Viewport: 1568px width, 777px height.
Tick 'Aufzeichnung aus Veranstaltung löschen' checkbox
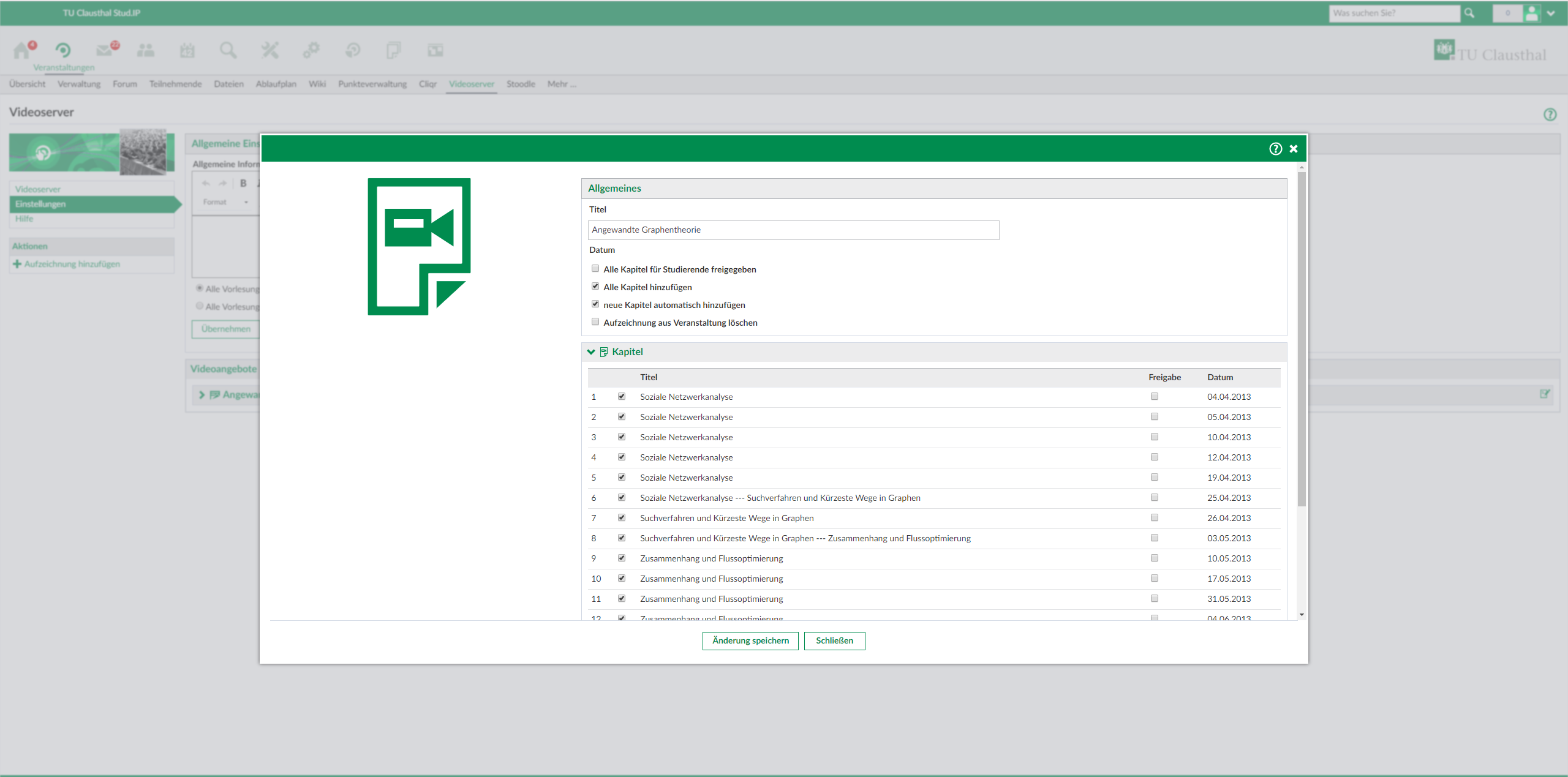coord(595,322)
